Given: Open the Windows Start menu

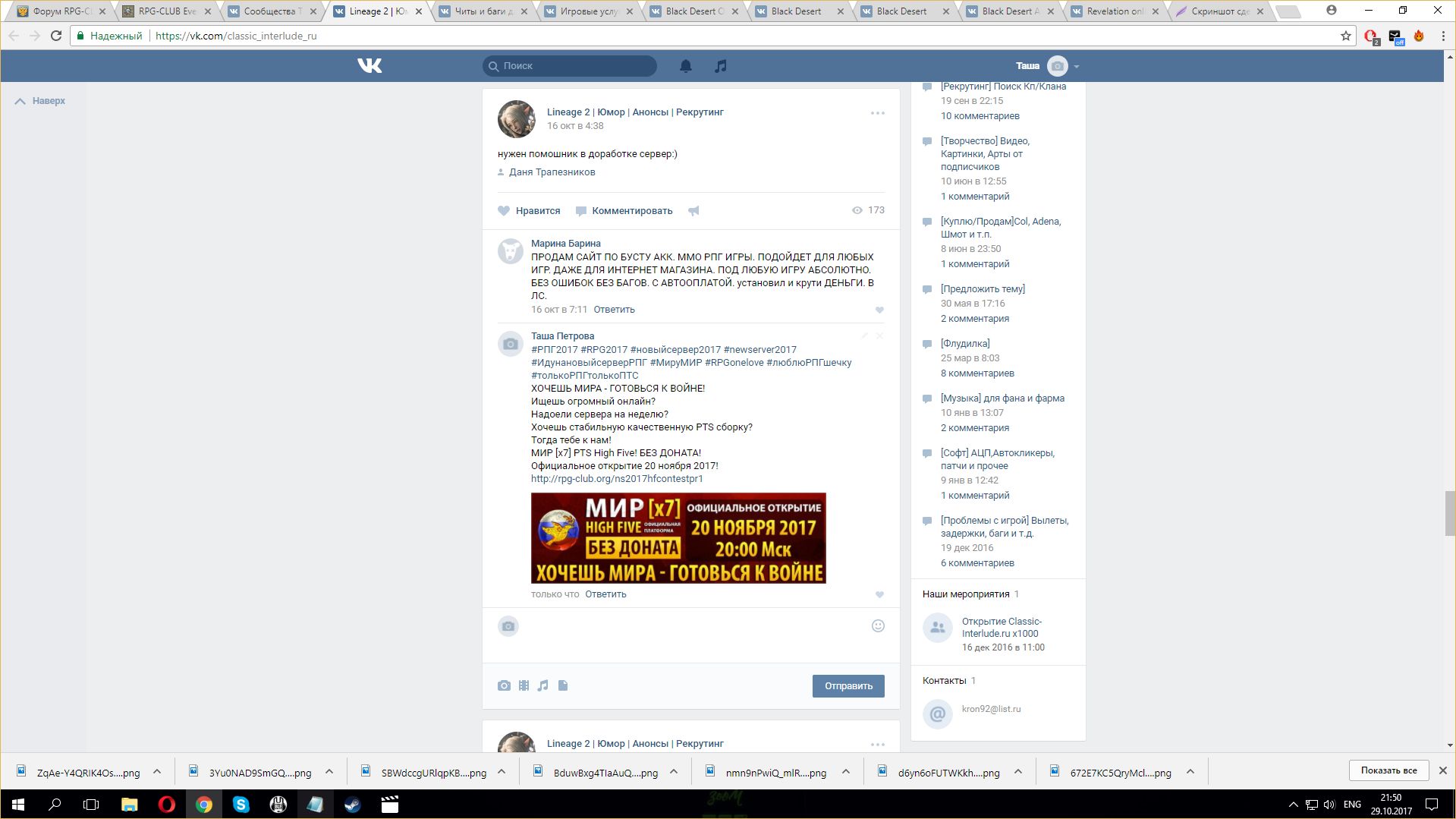Looking at the screenshot, I should coord(18,805).
